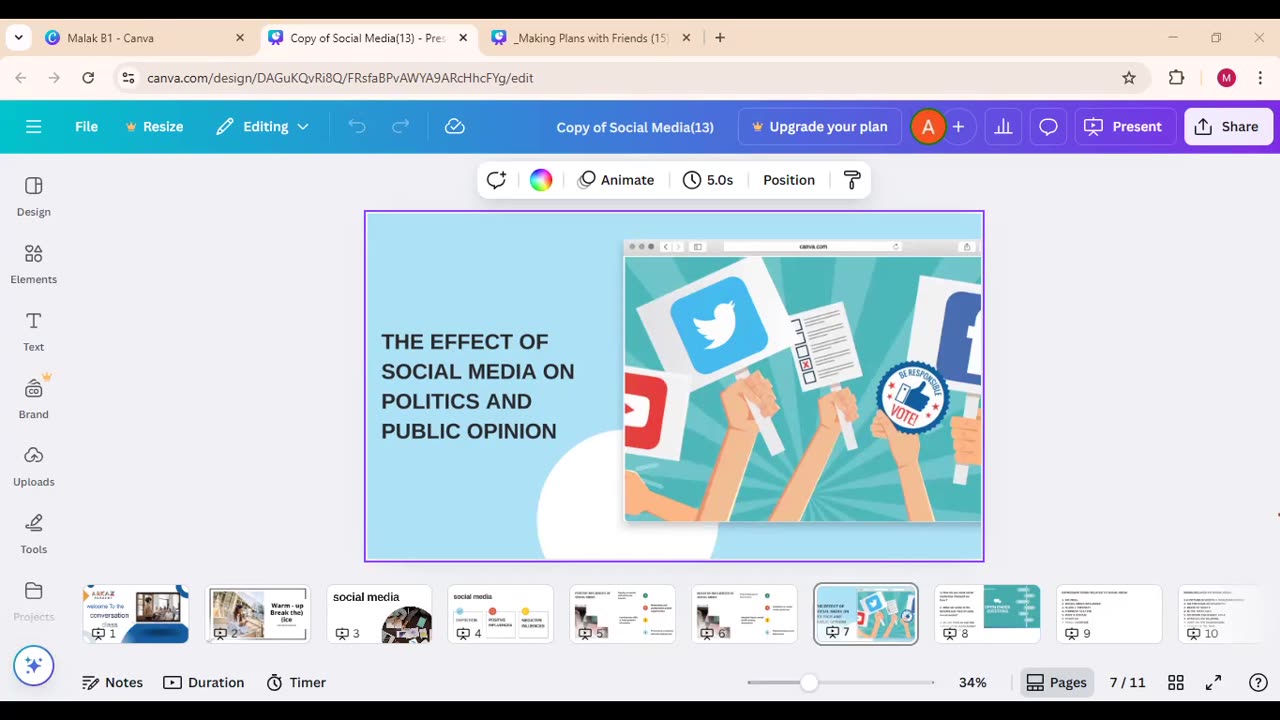This screenshot has height=720, width=1280.
Task: Open a new browser tab
Action: 720,38
